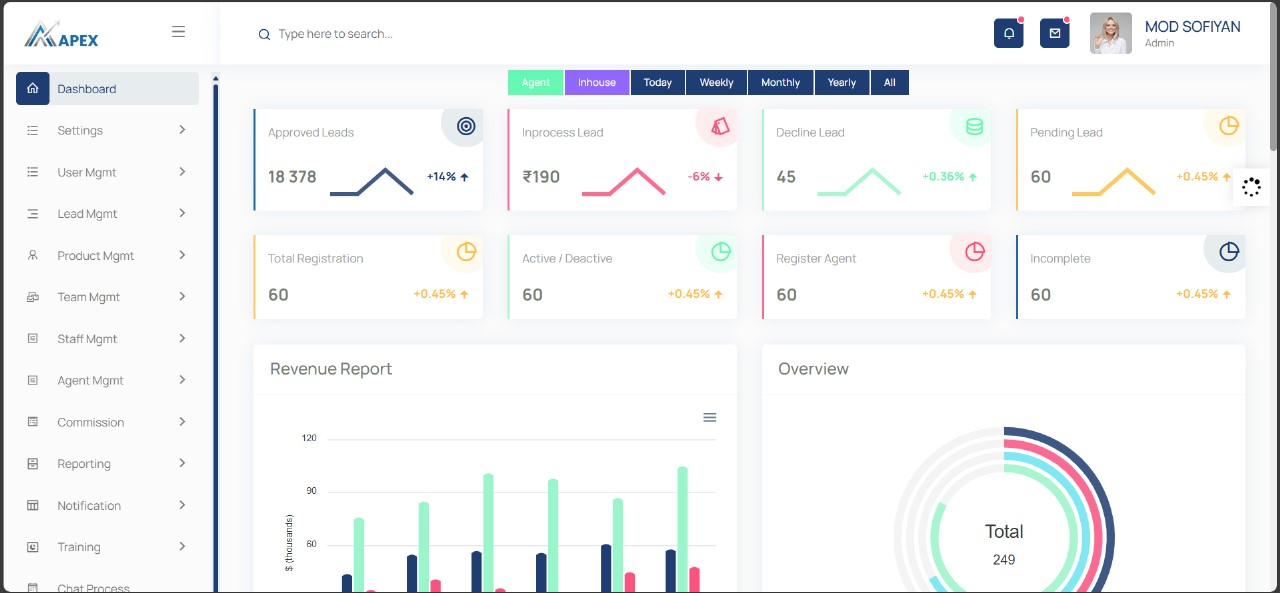The image size is (1280, 593).
Task: Toggle the Agent filter button
Action: [x=536, y=83]
